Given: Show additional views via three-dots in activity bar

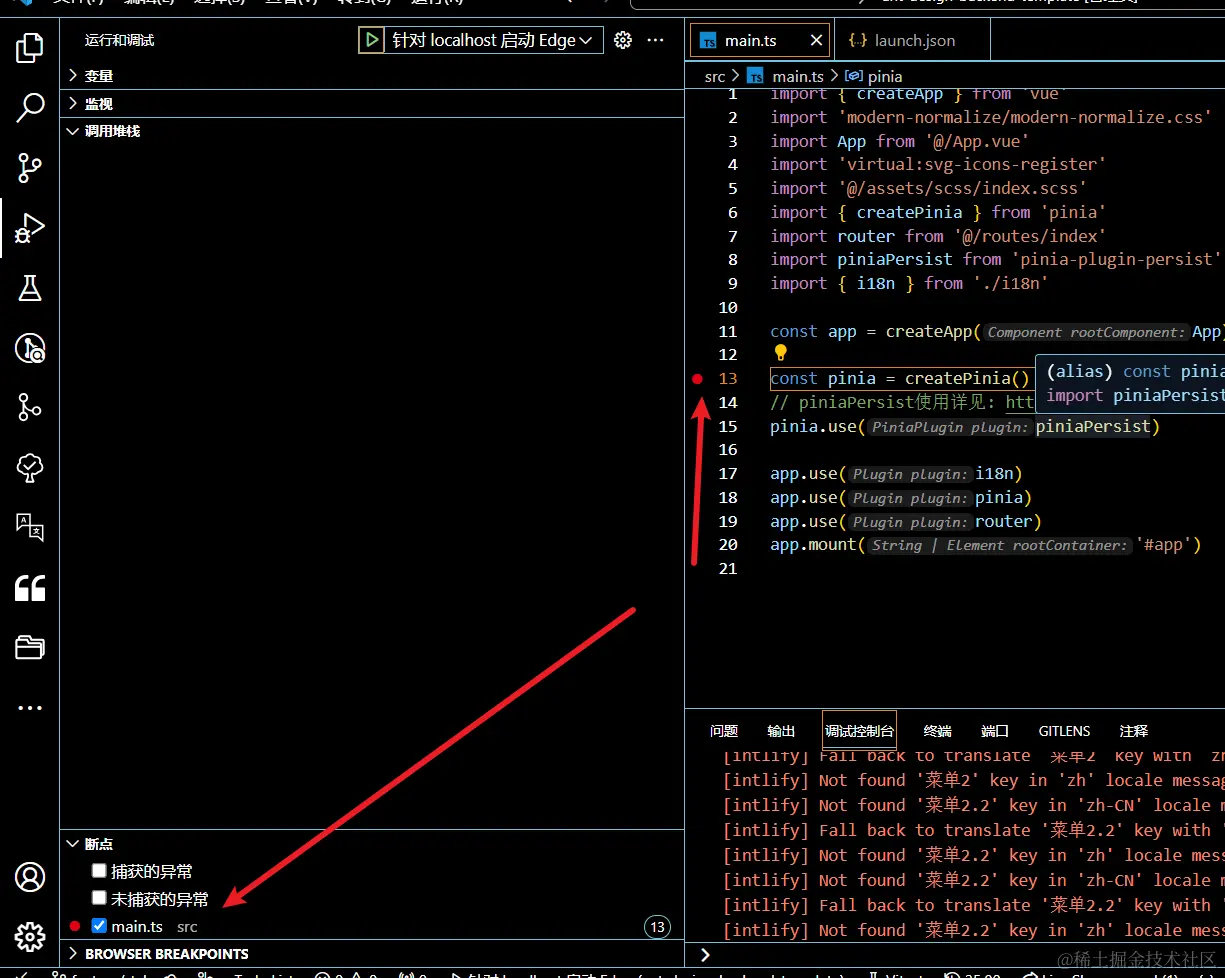Looking at the screenshot, I should coord(30,708).
